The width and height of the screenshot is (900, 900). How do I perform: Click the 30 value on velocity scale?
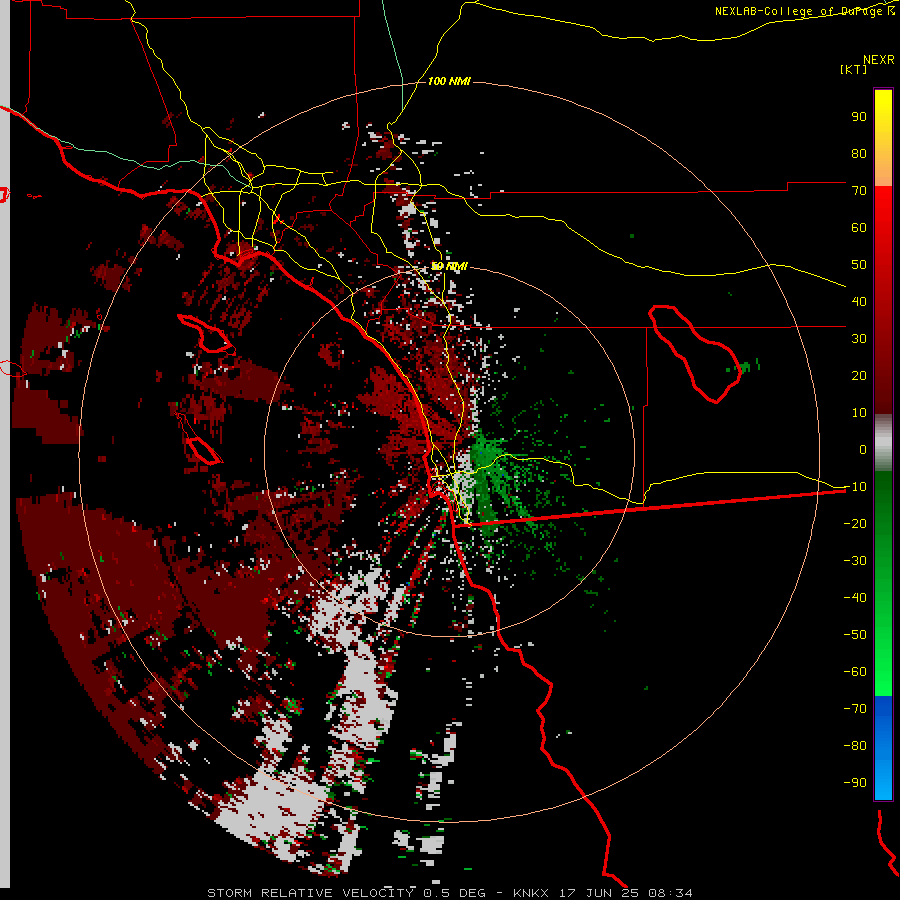coord(859,338)
